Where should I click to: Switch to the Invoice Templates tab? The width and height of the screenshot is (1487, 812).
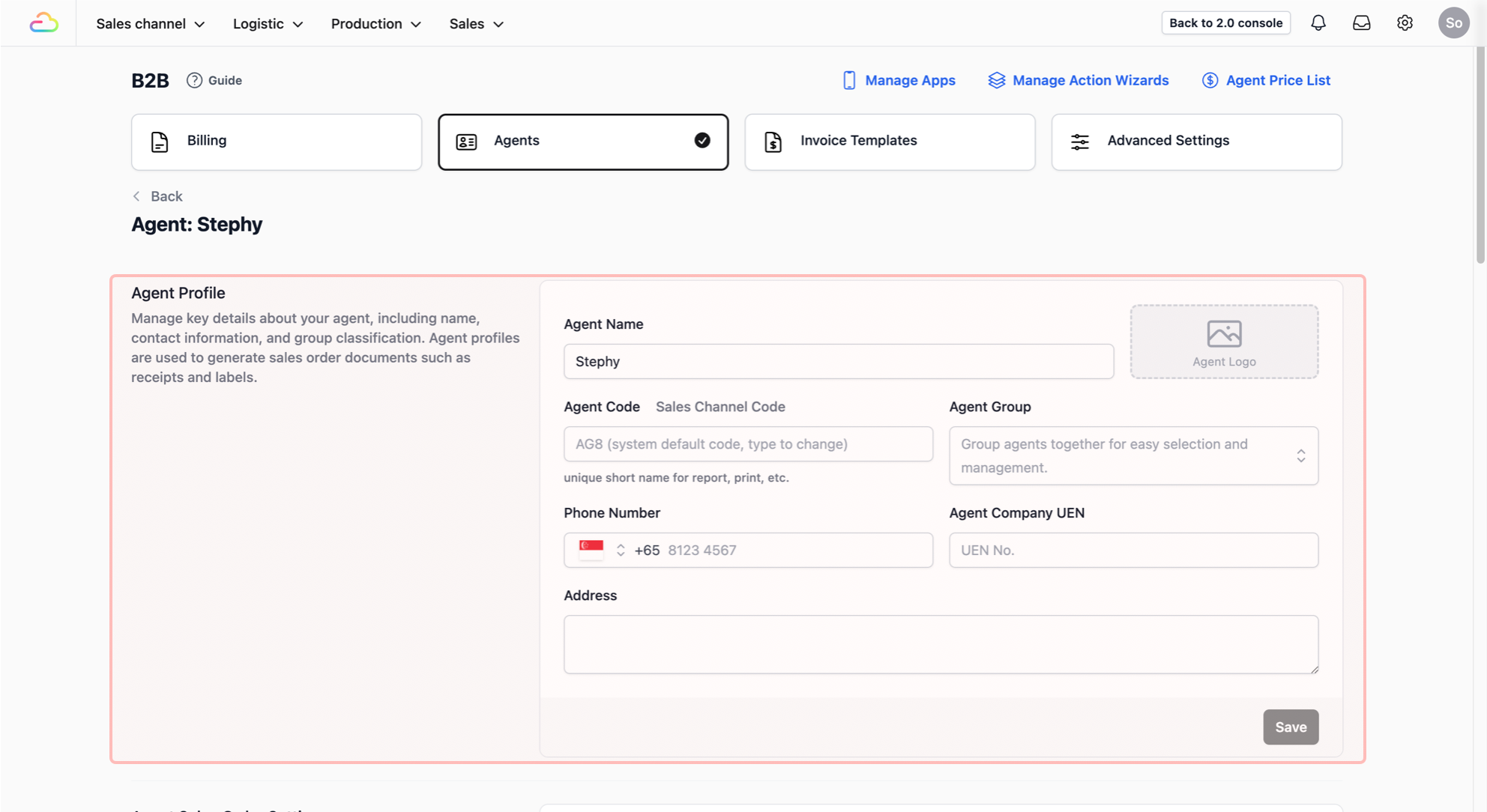890,142
